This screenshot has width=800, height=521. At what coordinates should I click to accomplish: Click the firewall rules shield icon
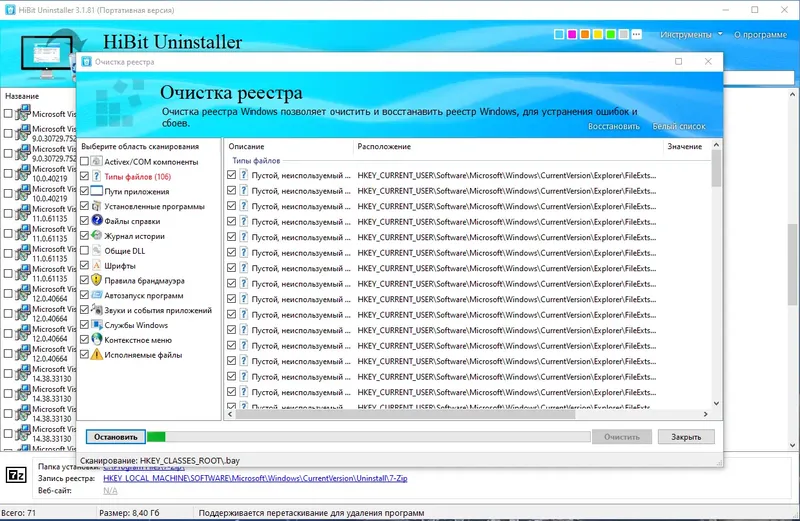[x=96, y=280]
